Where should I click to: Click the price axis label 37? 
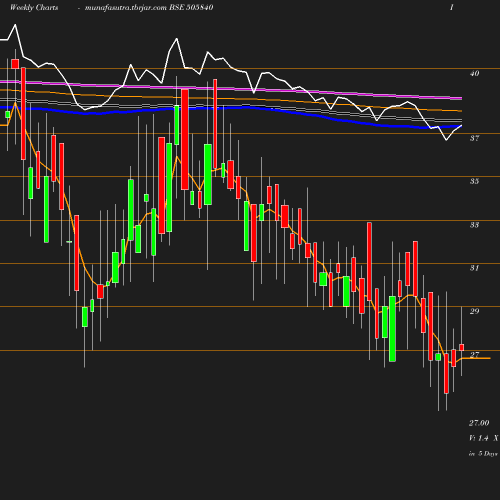pos(474,138)
